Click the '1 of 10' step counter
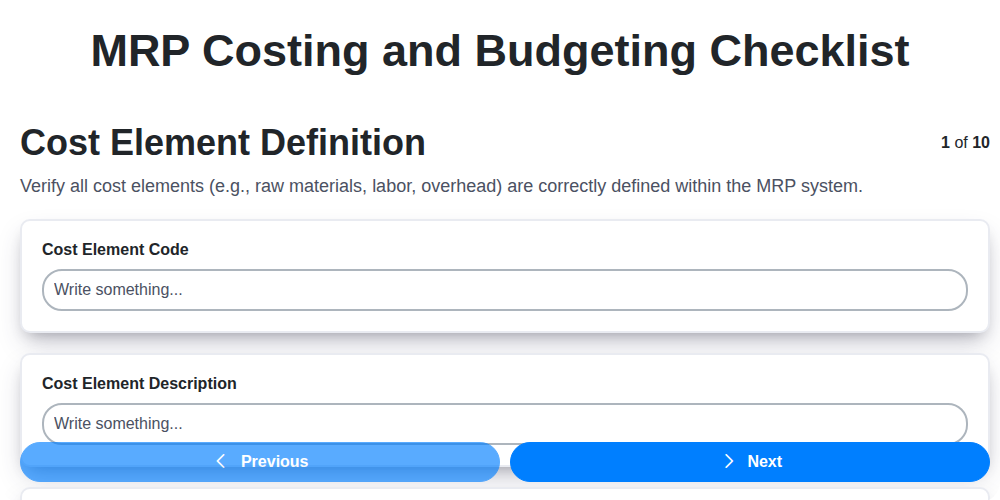The width and height of the screenshot is (1000, 500). (965, 143)
